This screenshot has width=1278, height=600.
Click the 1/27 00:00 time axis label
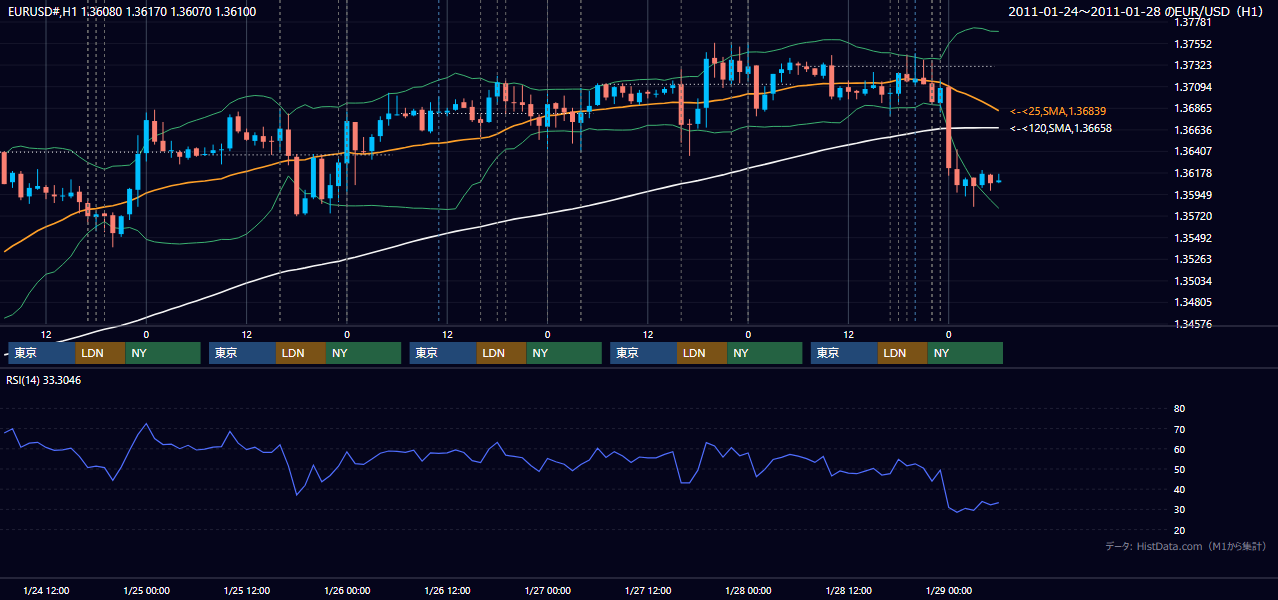(548, 590)
